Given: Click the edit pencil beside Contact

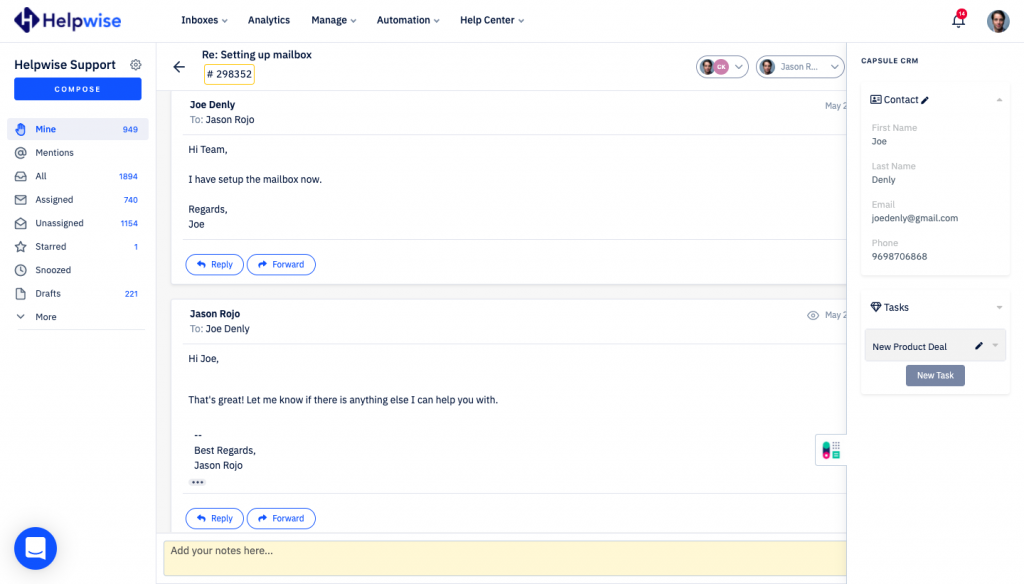Looking at the screenshot, I should click(925, 100).
